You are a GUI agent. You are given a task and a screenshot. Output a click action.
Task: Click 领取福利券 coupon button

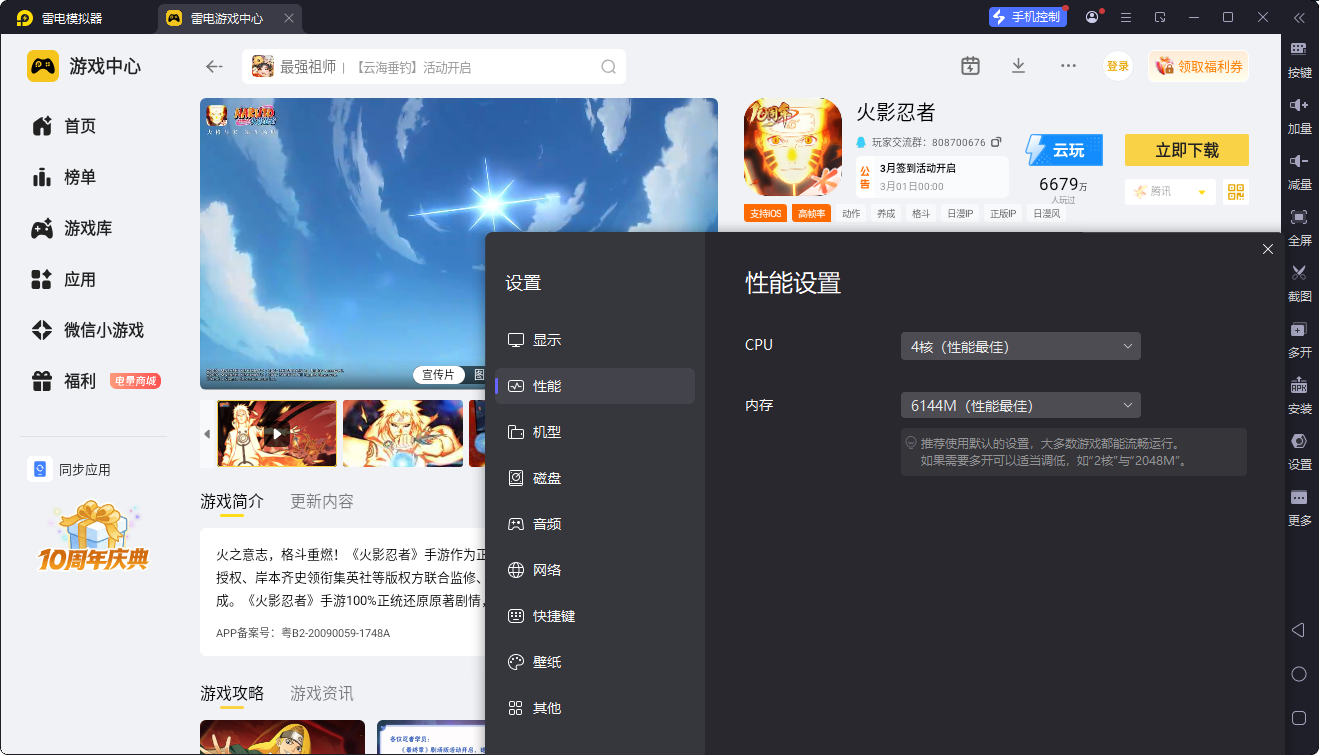click(x=1199, y=66)
